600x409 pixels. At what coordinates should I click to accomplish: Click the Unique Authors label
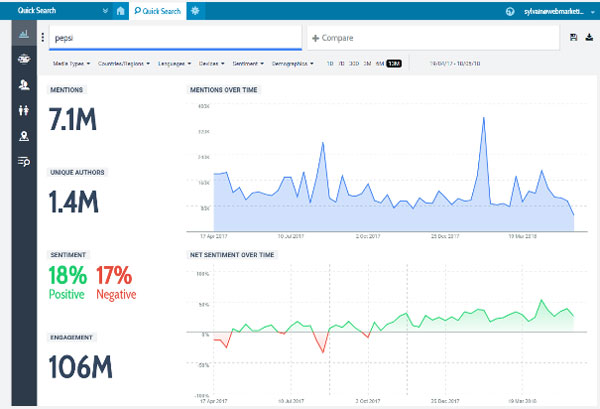(77, 173)
